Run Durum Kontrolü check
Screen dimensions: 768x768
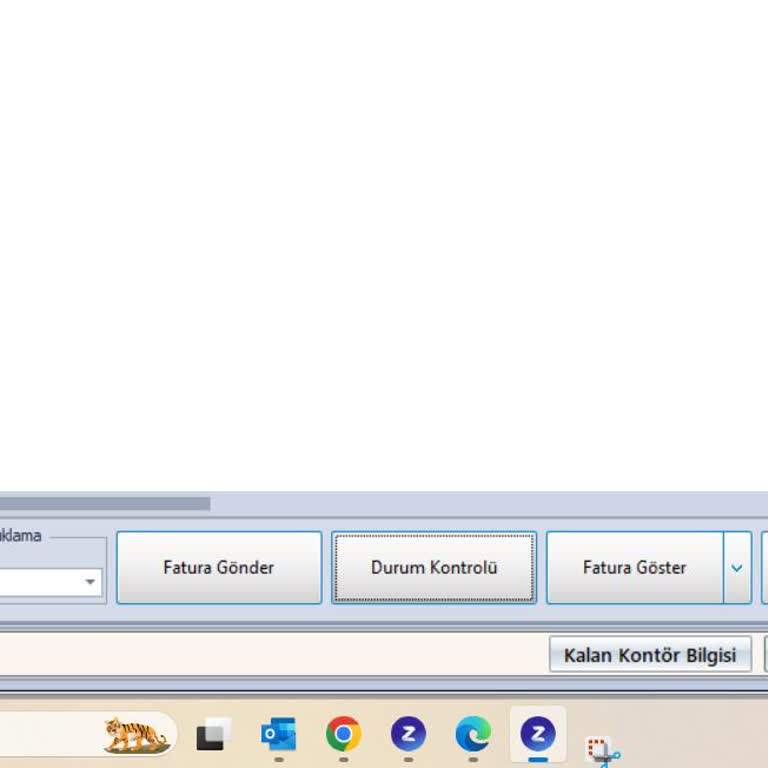coord(434,567)
